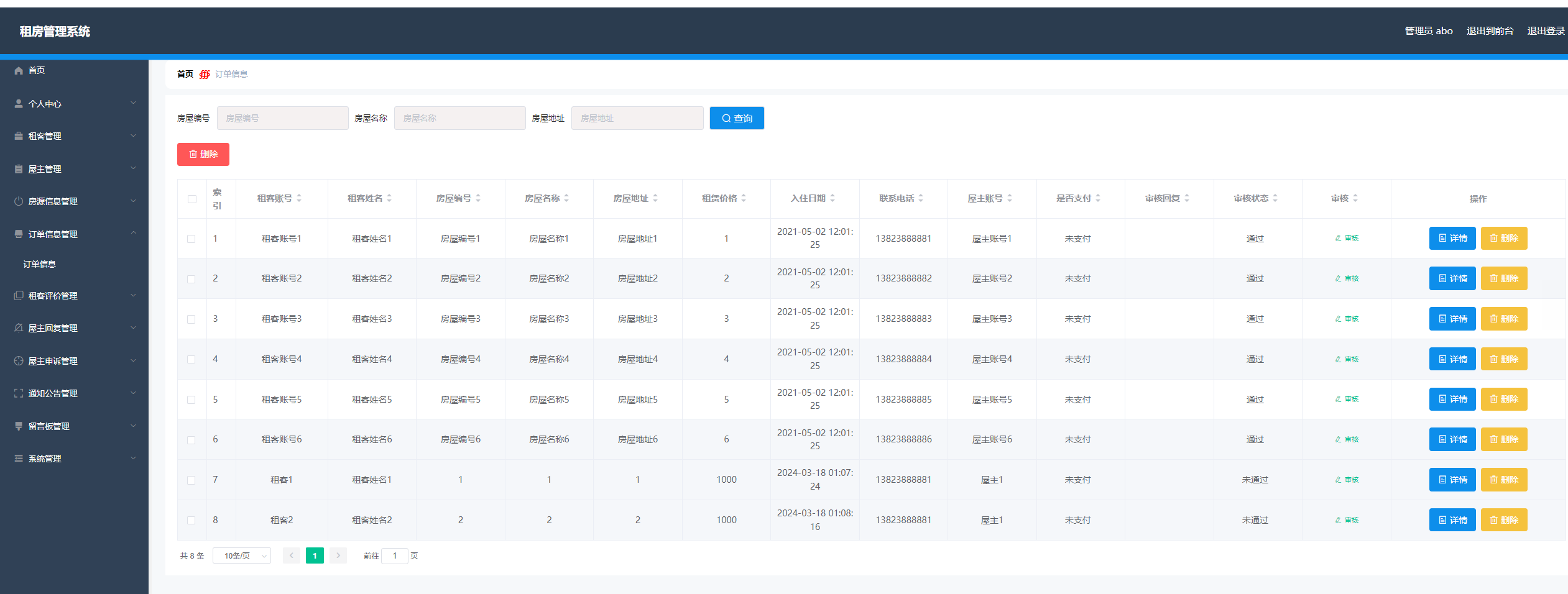Click the fullscreen icon for 通知公告管理
The height and width of the screenshot is (594, 1568).
(19, 393)
